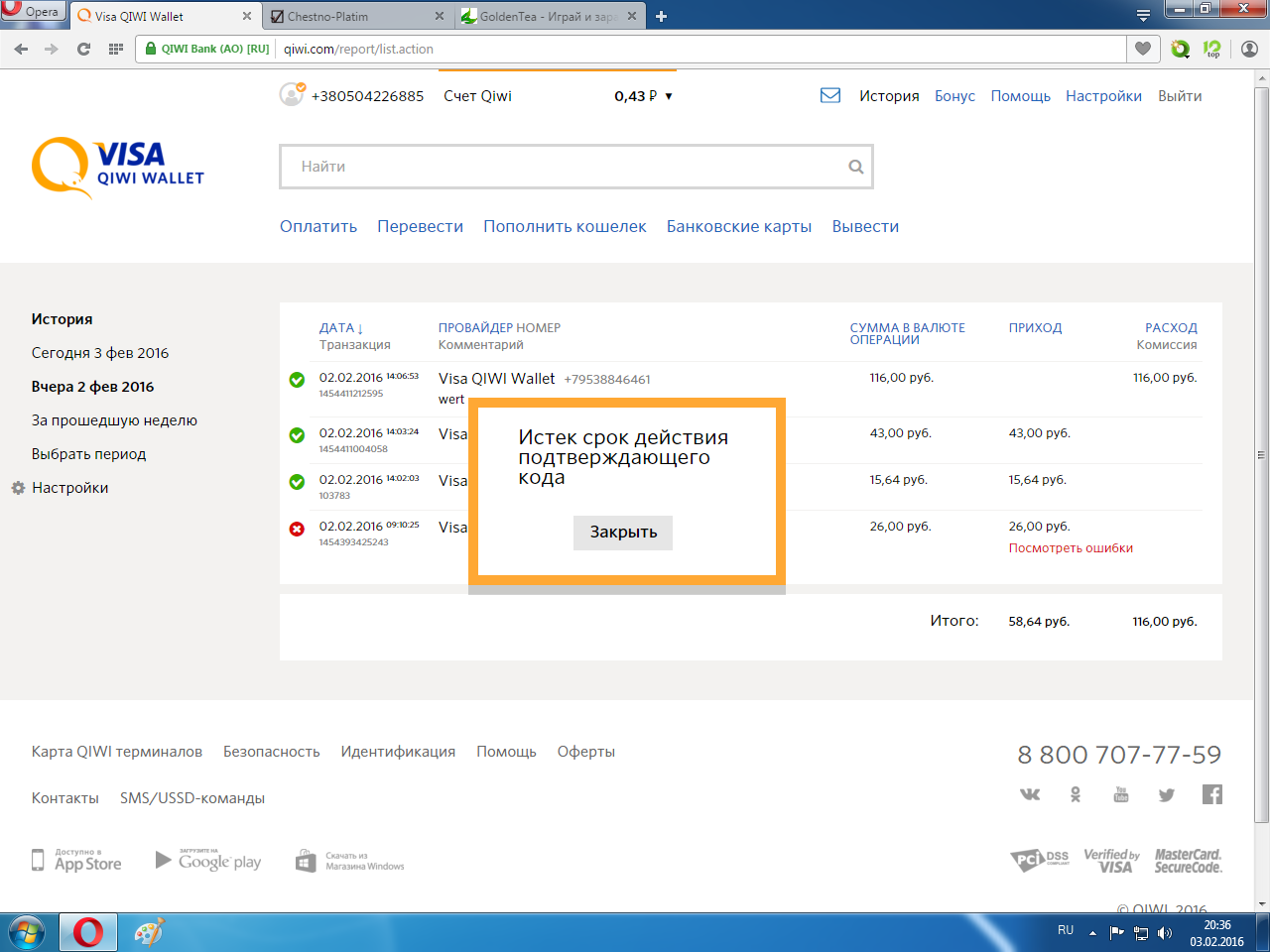
Task: Open the tab list menu icon
Action: point(1143,15)
